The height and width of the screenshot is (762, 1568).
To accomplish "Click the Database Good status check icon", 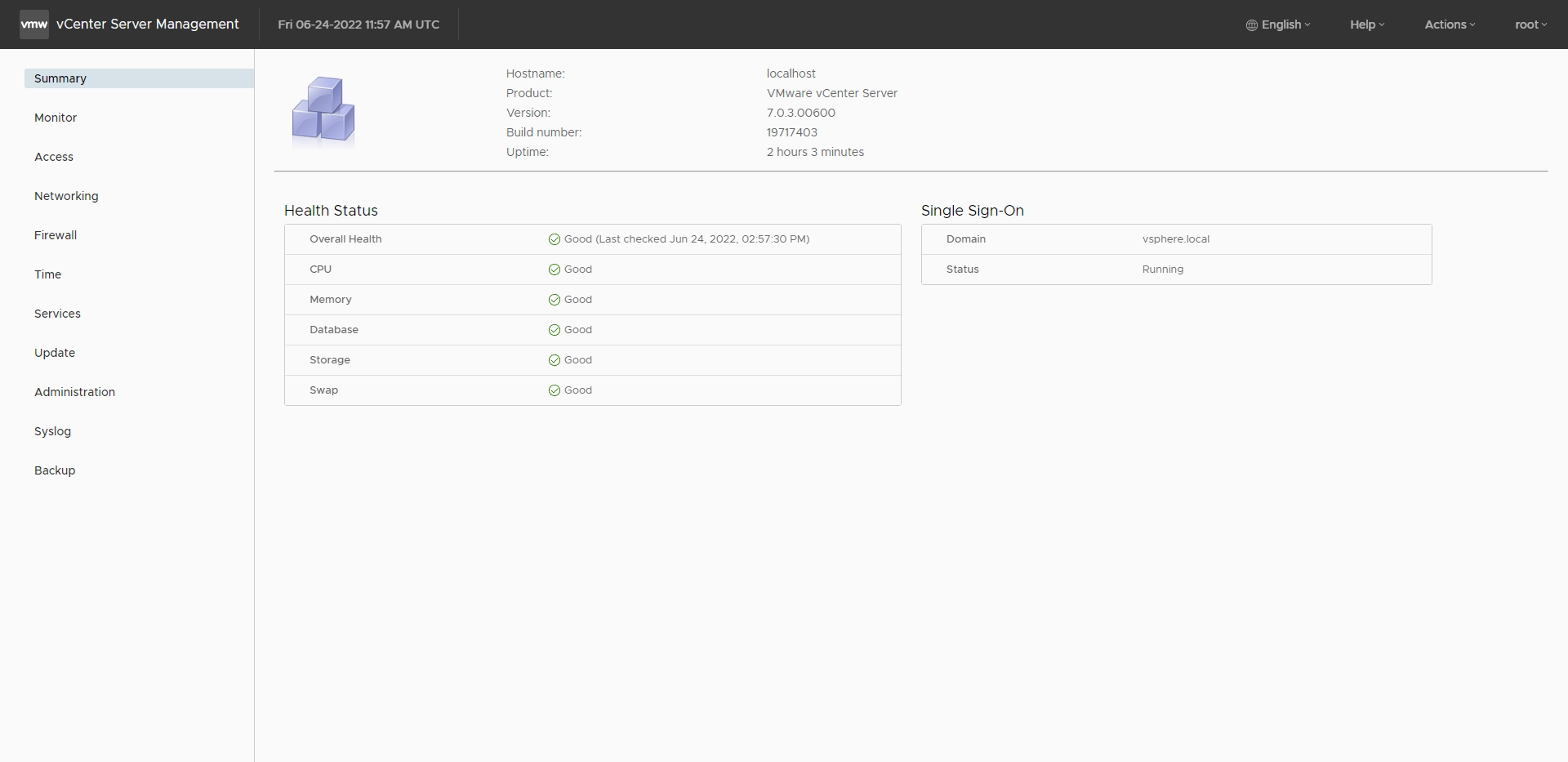I will [x=555, y=330].
